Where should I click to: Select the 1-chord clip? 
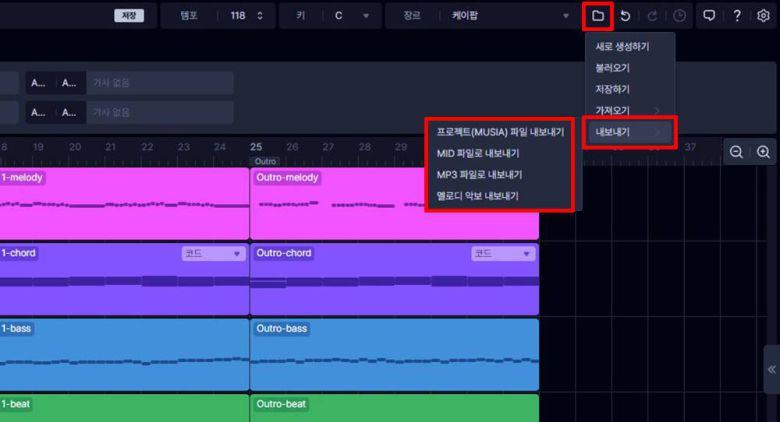point(124,279)
